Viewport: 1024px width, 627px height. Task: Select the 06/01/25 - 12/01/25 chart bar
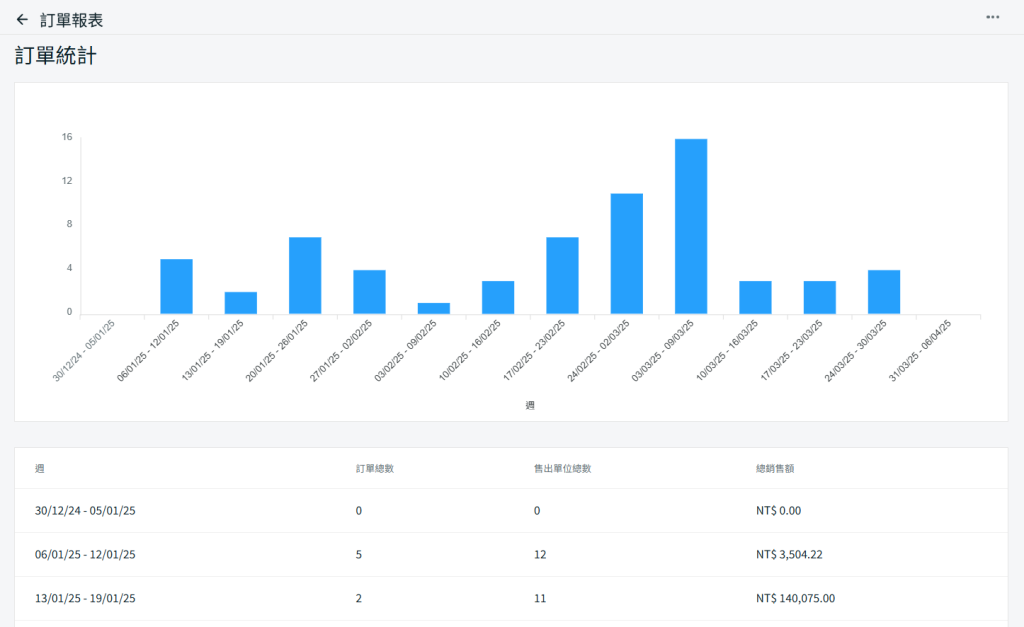[176, 287]
